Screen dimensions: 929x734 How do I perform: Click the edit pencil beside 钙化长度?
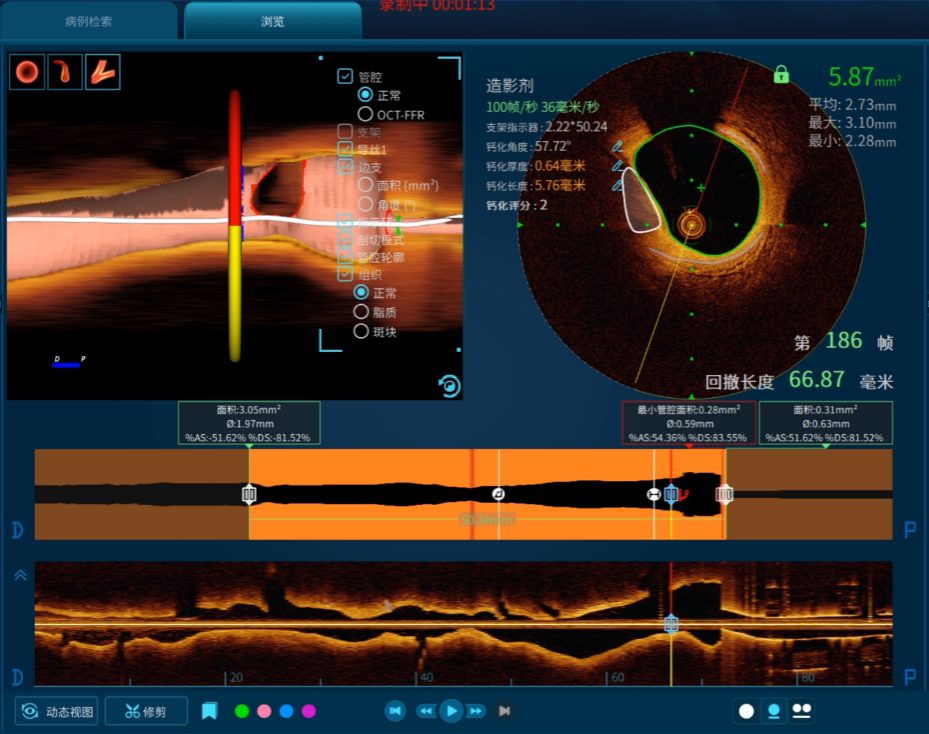point(618,186)
